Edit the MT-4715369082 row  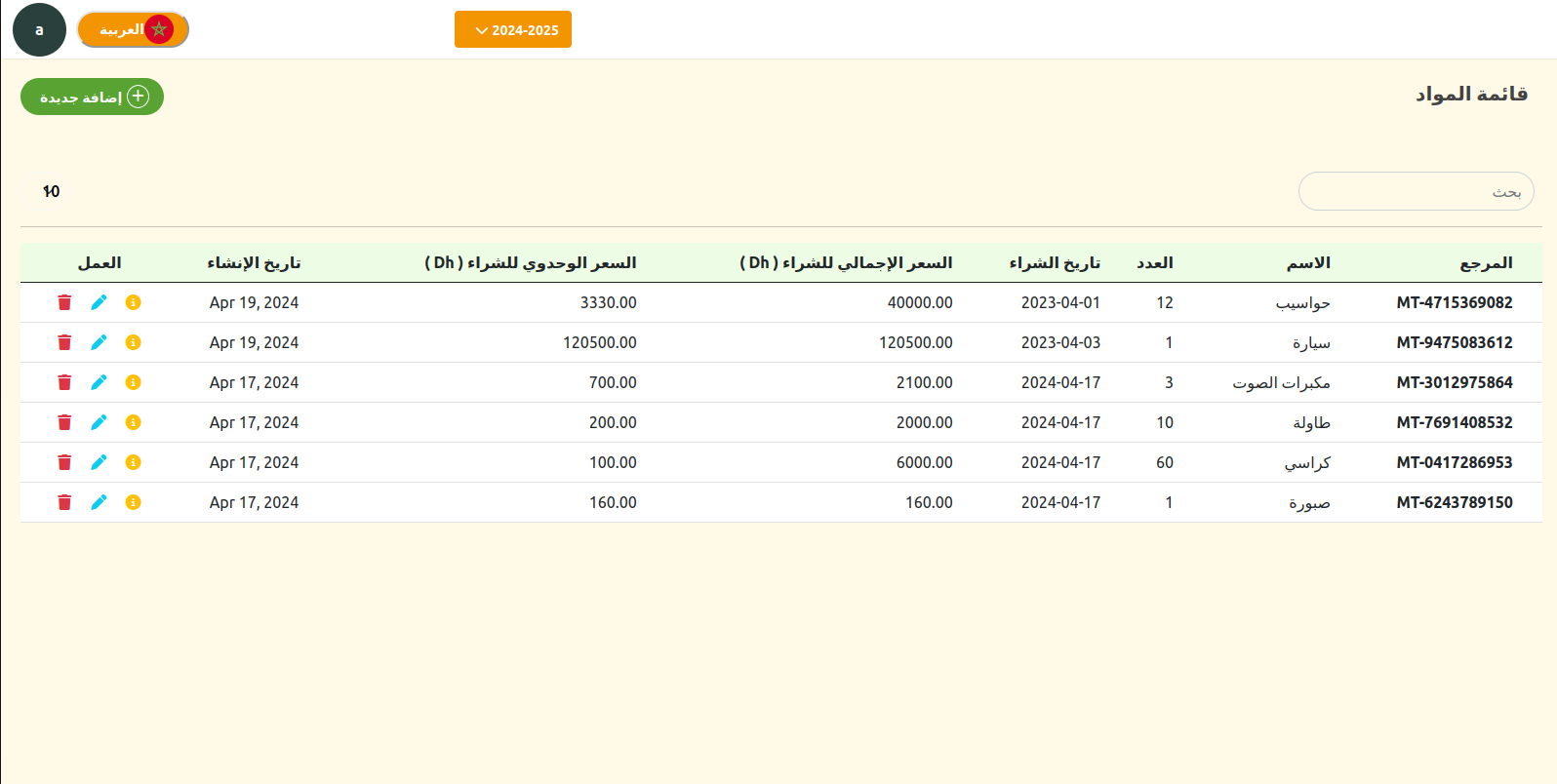[x=99, y=302]
